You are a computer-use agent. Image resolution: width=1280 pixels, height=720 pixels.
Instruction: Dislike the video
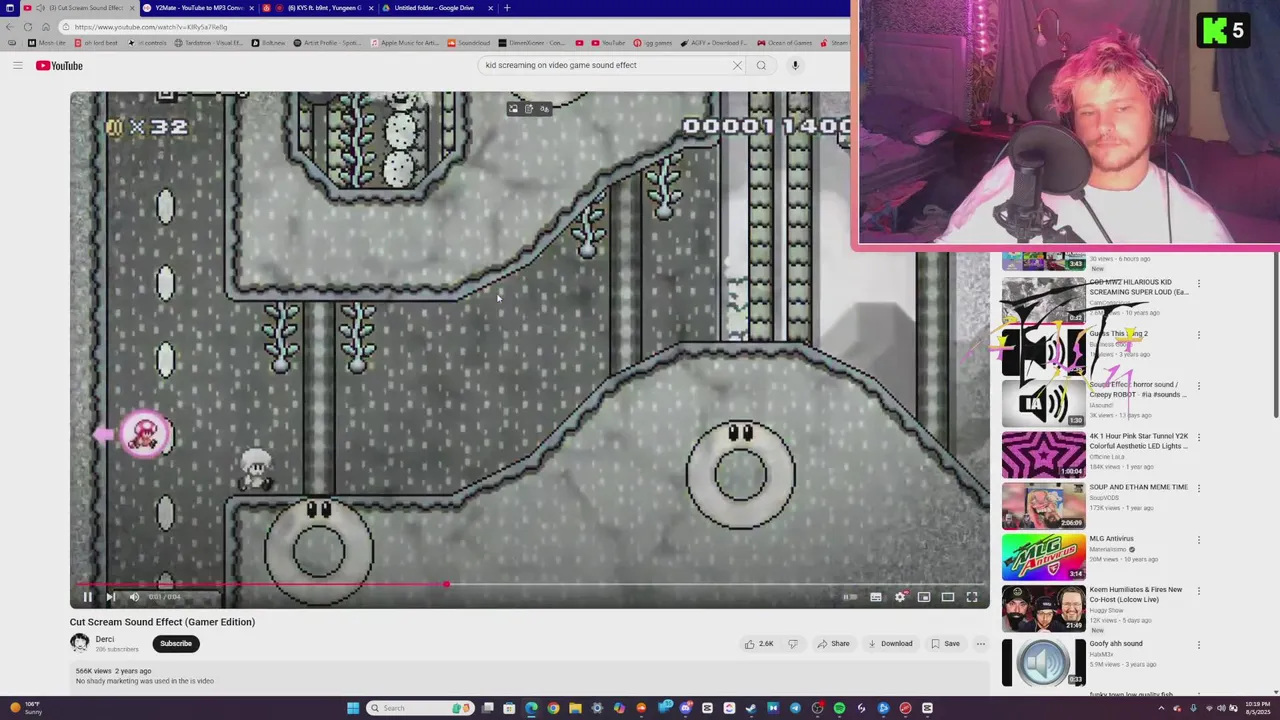point(793,644)
